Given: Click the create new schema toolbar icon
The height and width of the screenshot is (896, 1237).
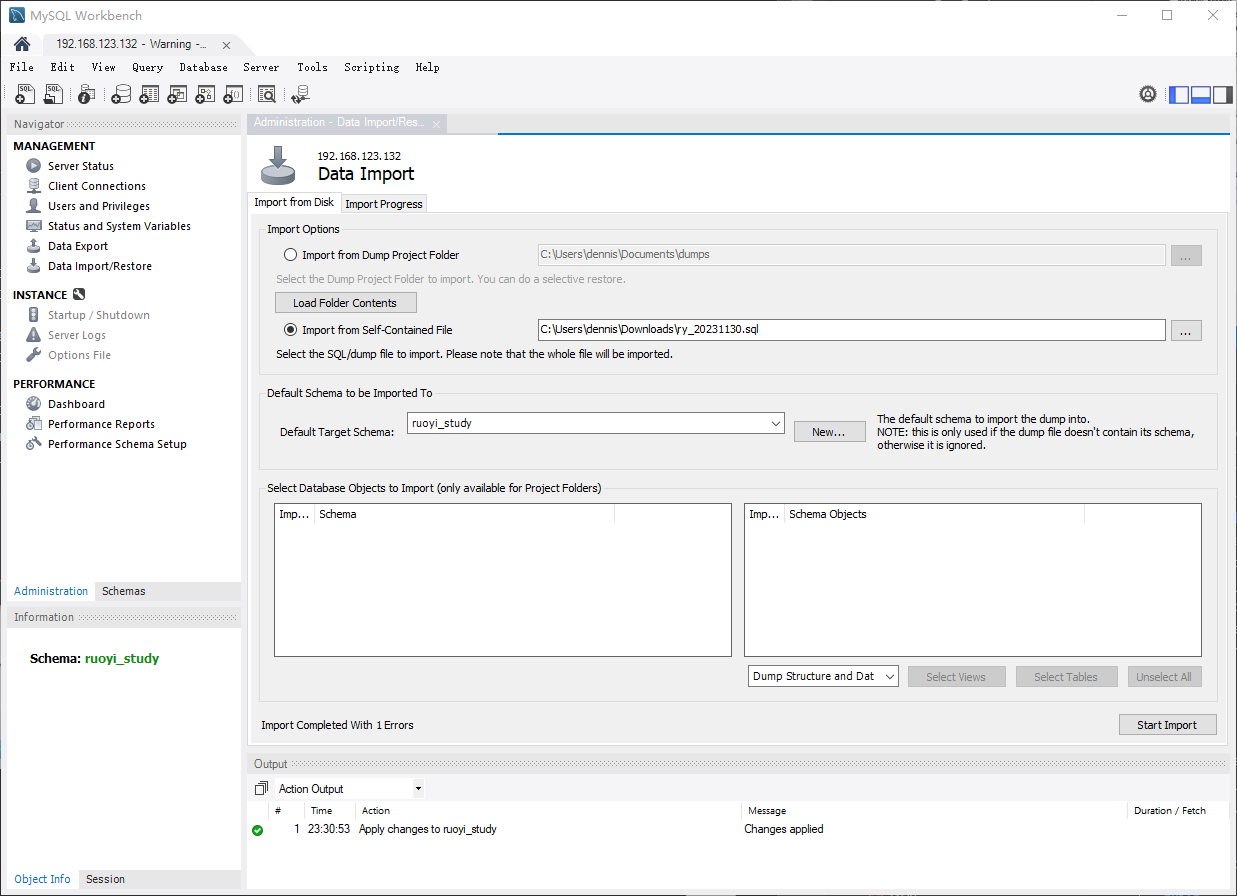Looking at the screenshot, I should (121, 94).
